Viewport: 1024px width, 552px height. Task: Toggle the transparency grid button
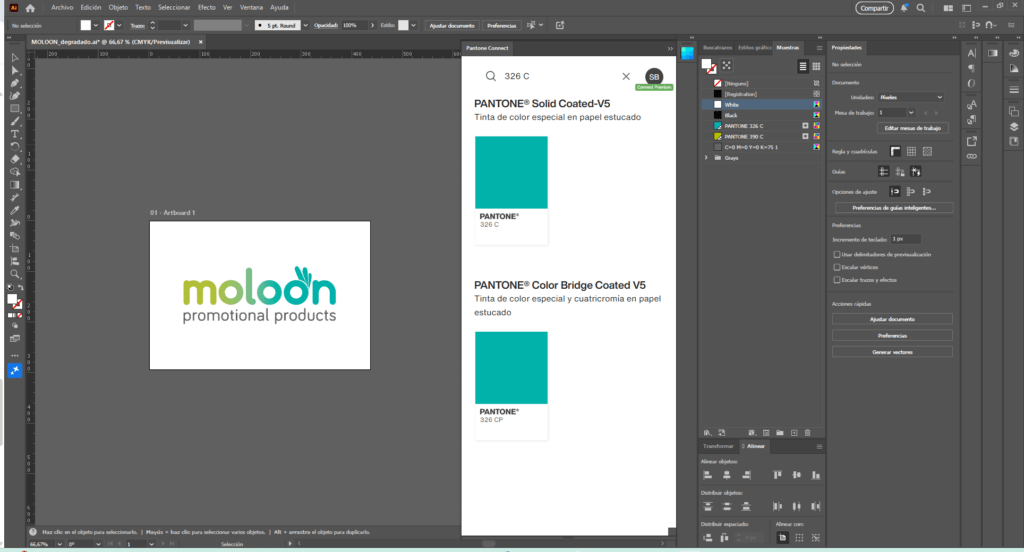[927, 152]
